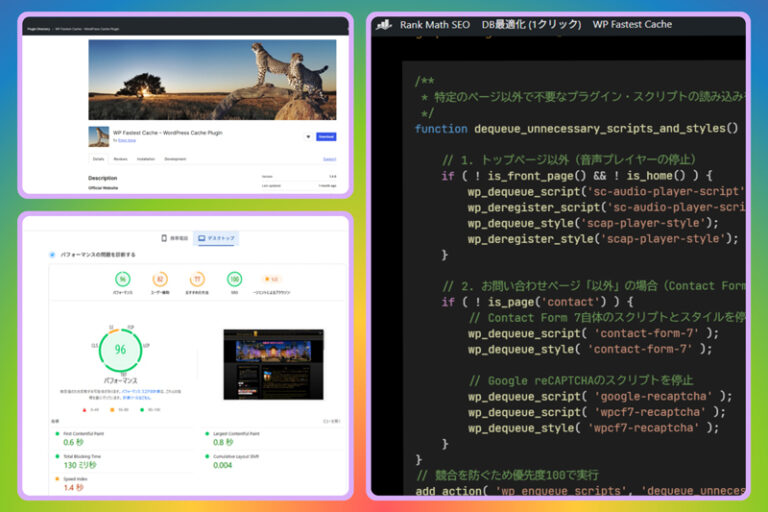Click the blue Download button
Screen dimensions: 768x512
(326, 137)
